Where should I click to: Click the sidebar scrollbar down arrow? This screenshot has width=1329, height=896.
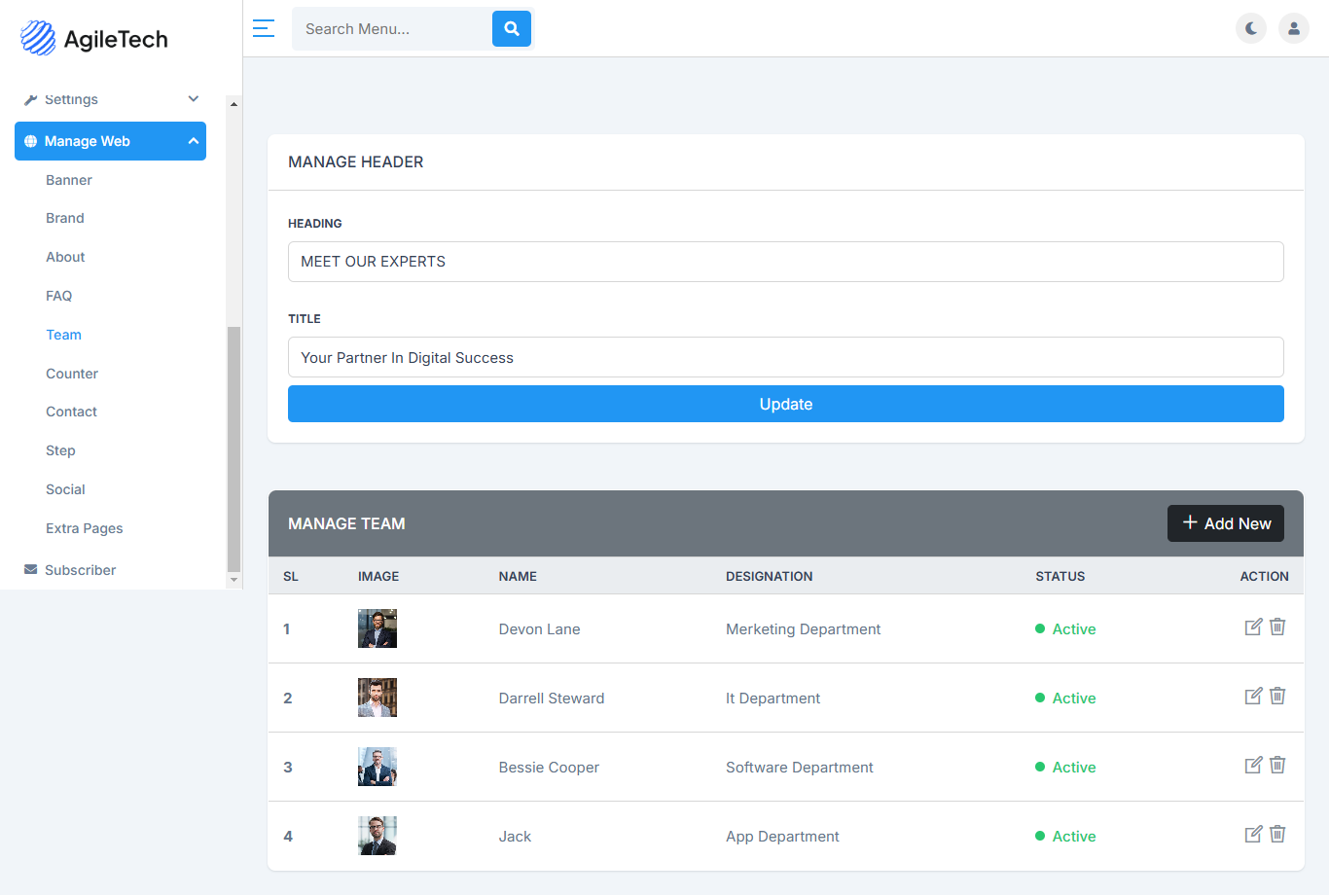click(233, 580)
